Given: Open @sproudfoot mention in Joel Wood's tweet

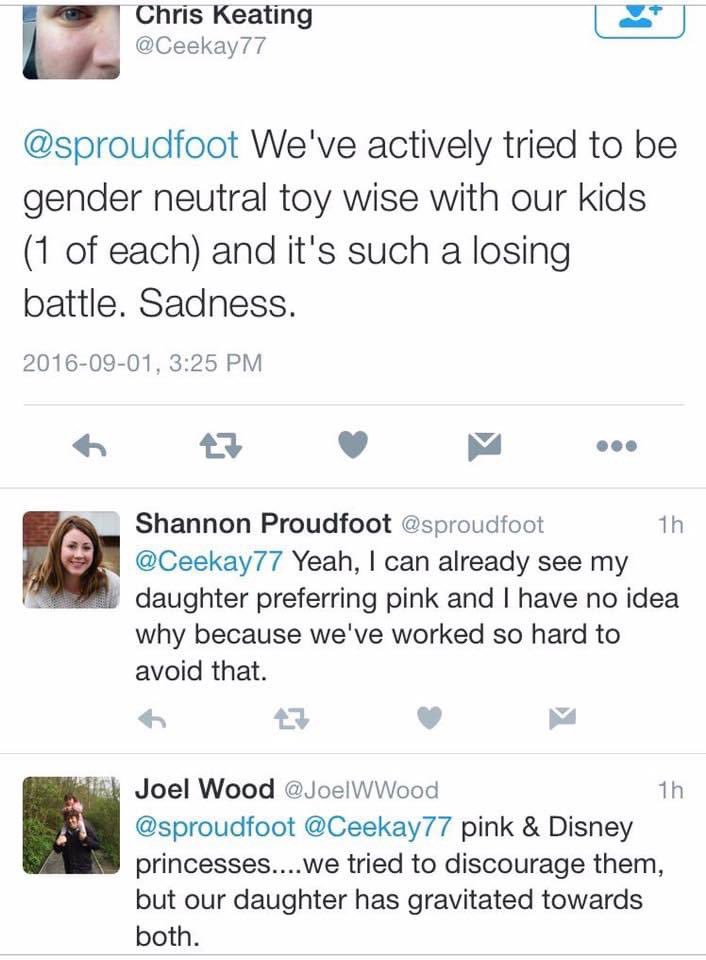Looking at the screenshot, I should coord(216,827).
